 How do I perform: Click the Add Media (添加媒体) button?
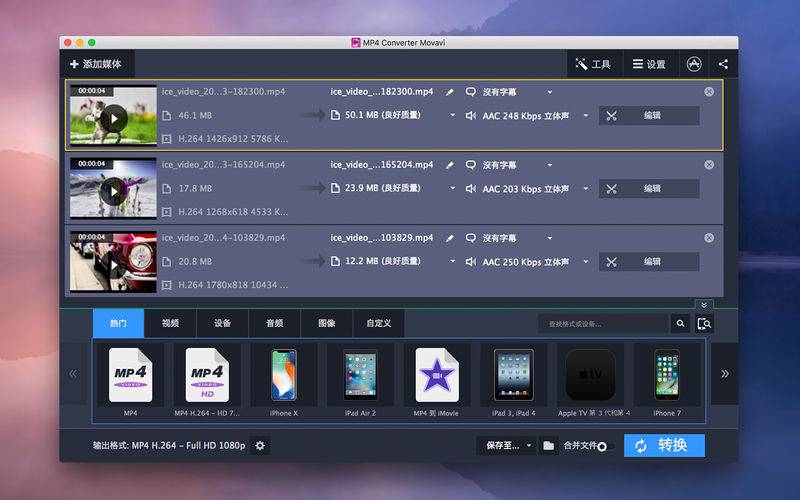pyautogui.click(x=96, y=64)
